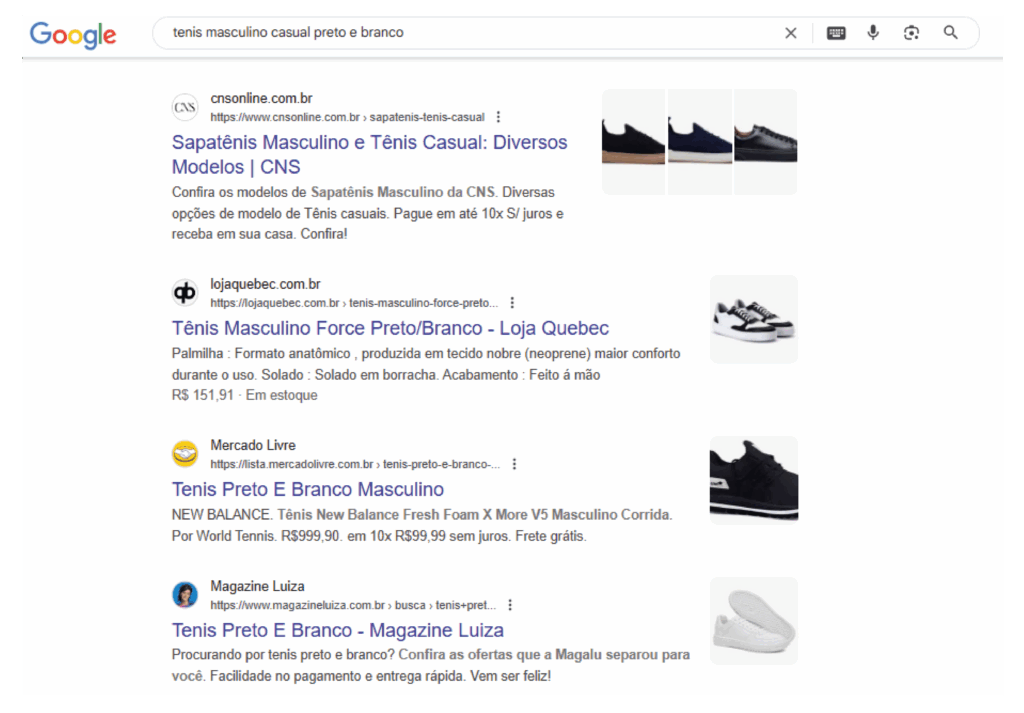The width and height of the screenshot is (1024, 713).
Task: Clear the search query with X icon
Action: click(790, 33)
